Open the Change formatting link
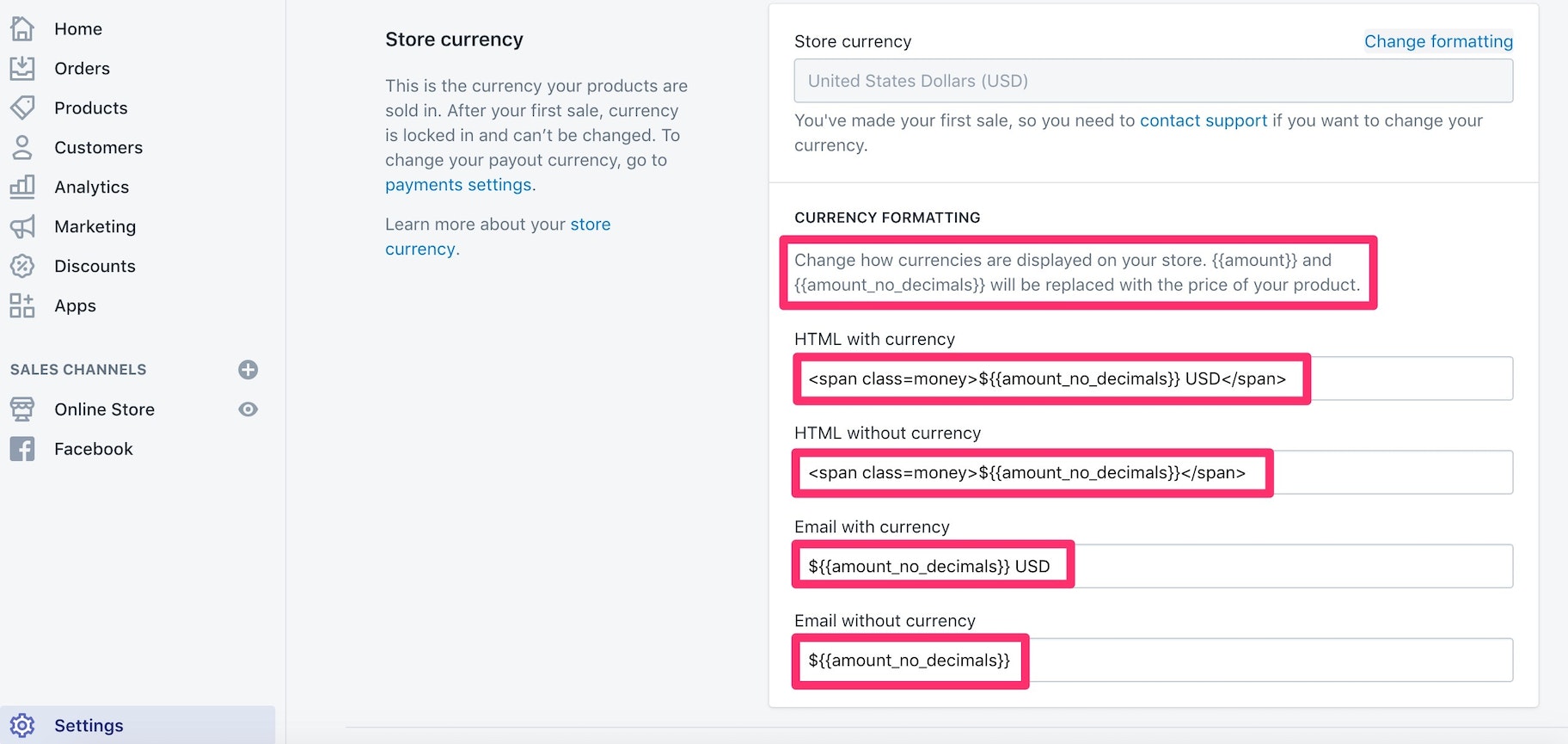Viewport: 1568px width, 744px height. click(1438, 40)
